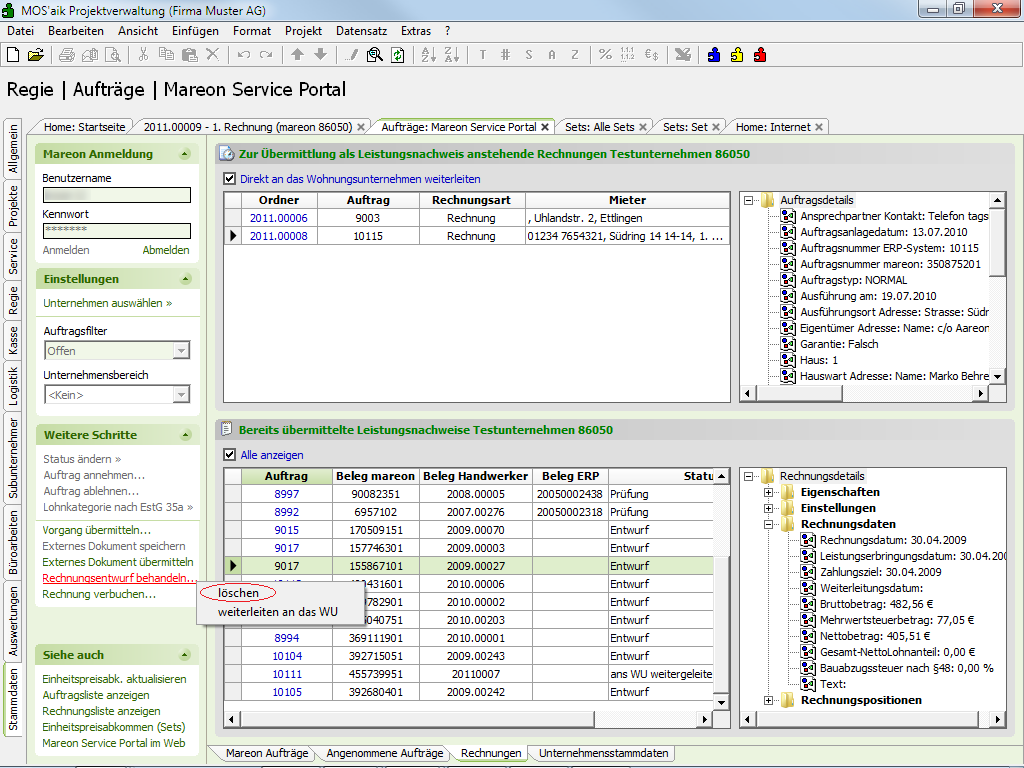
Task: Click the Auftrag 10111 table cell
Action: (287, 674)
